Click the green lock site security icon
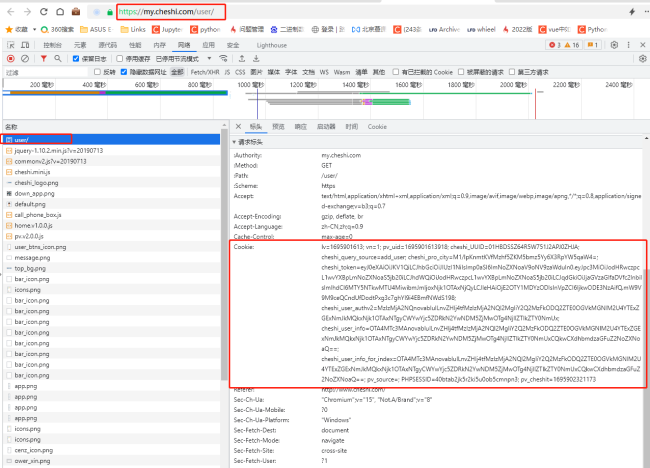The image size is (650, 468). click(x=110, y=12)
